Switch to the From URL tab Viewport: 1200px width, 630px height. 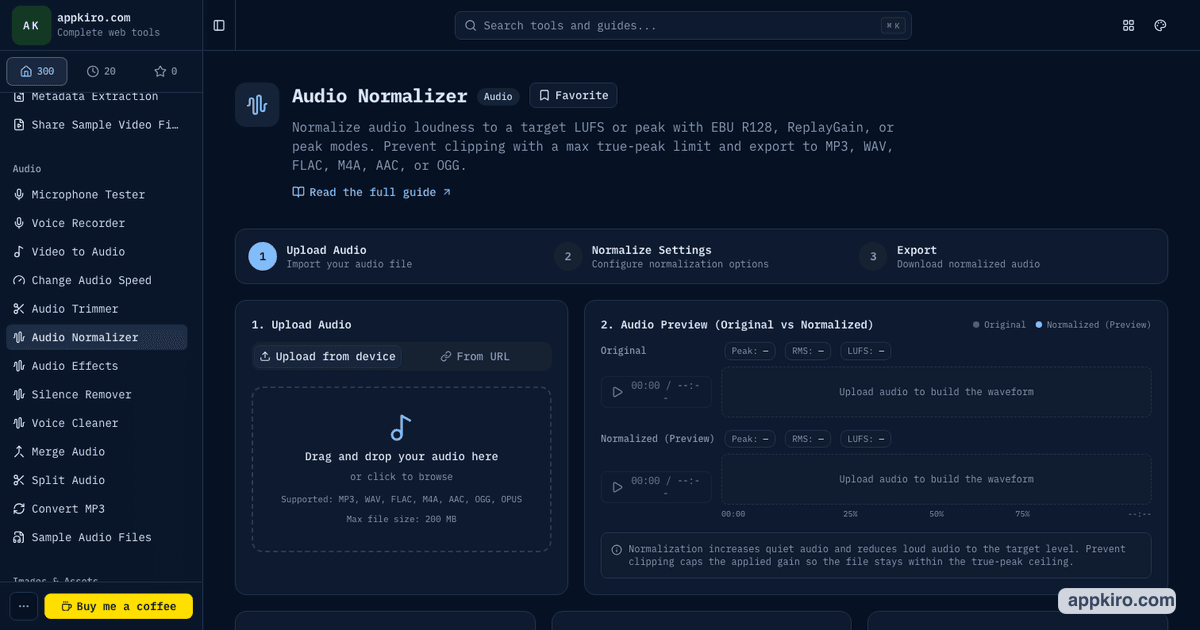tap(475, 357)
